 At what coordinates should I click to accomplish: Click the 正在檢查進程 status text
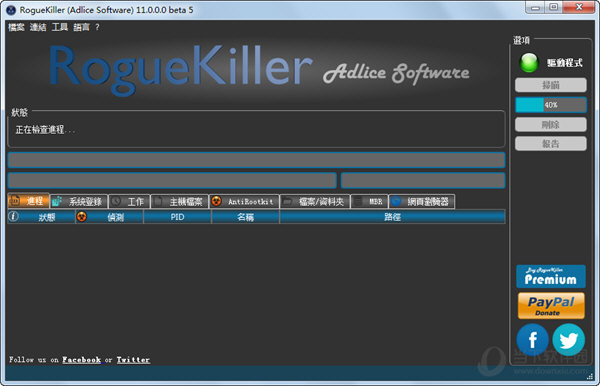pyautogui.click(x=45, y=130)
